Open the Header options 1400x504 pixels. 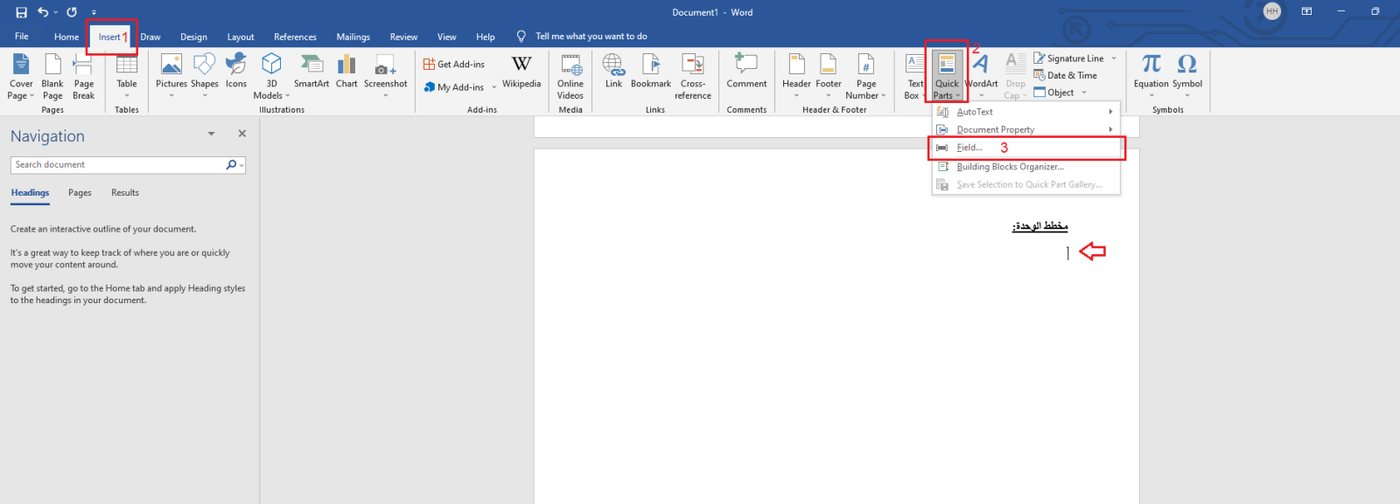[x=796, y=76]
